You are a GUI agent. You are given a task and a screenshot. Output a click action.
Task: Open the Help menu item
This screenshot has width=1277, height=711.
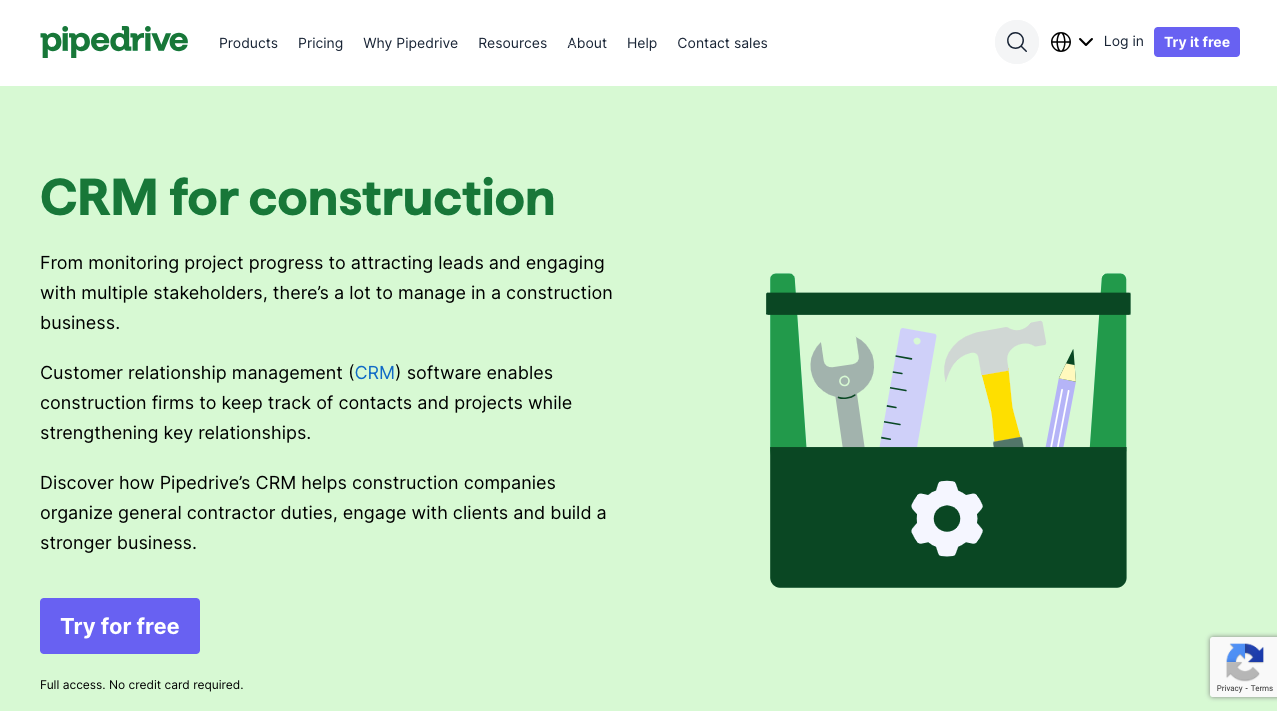(642, 43)
